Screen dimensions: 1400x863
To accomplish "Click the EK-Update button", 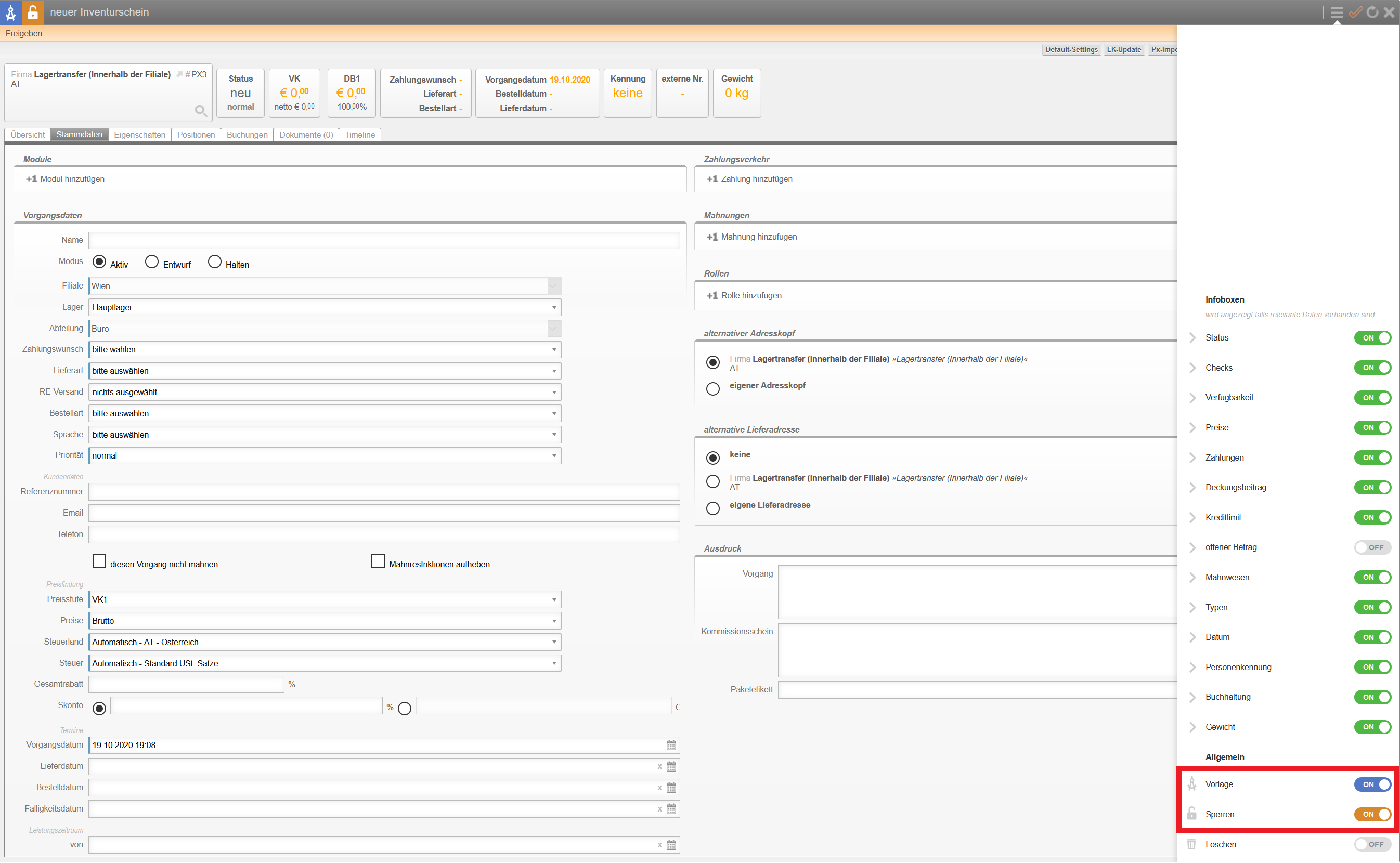I will 1124,50.
